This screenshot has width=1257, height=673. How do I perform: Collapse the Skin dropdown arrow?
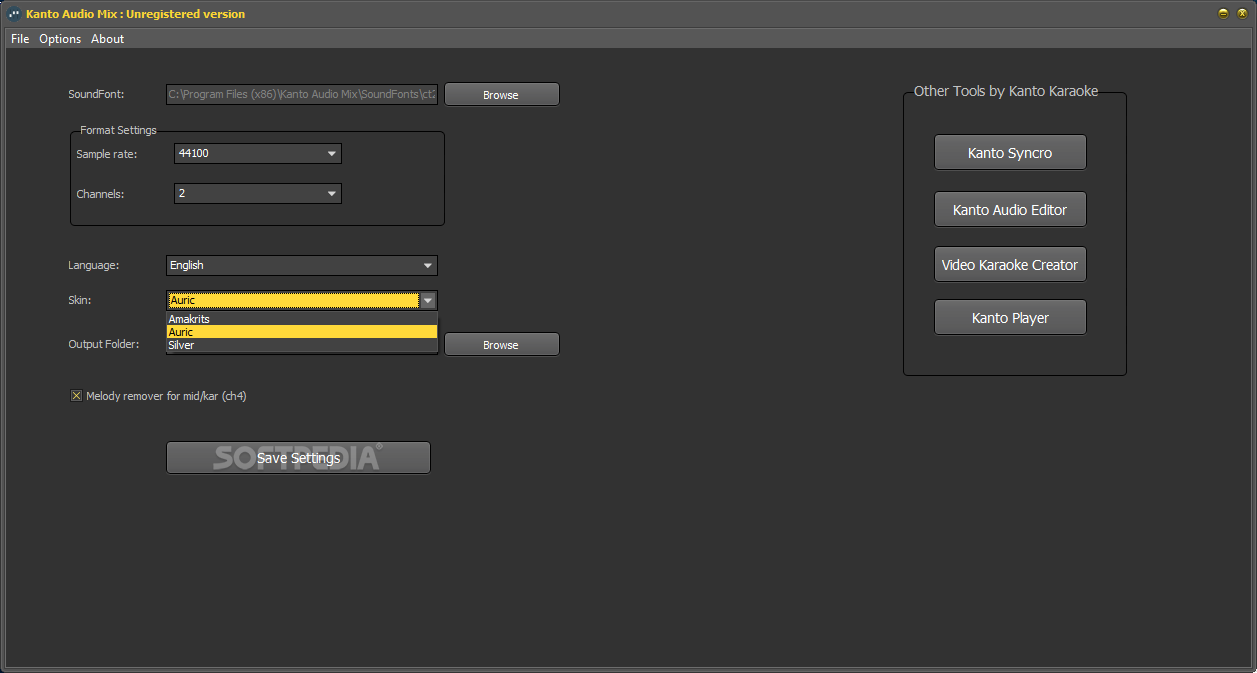[x=428, y=300]
